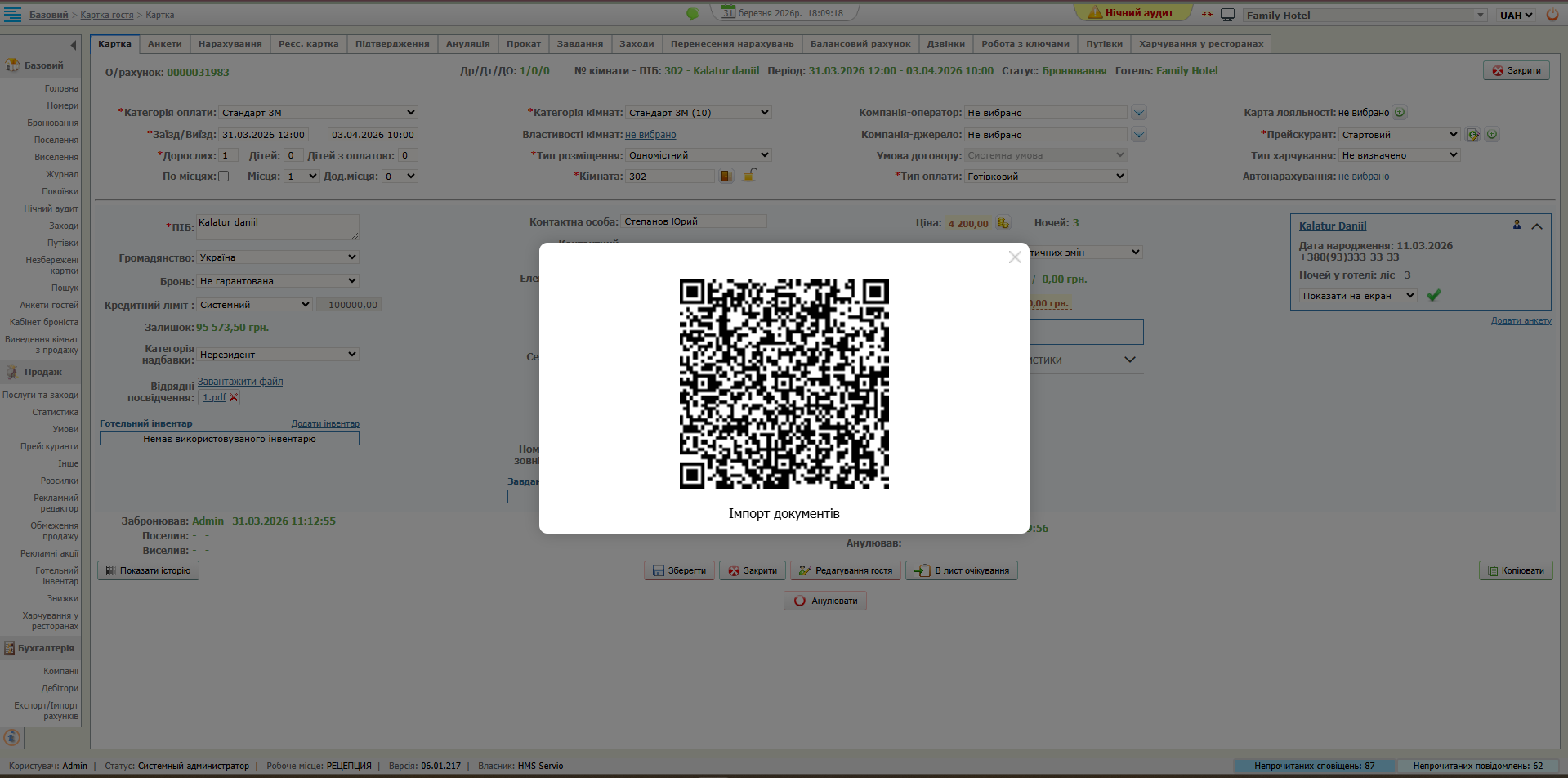Image resolution: width=1568 pixels, height=778 pixels.
Task: Open the Тип оплати dropdown
Action: tap(1045, 177)
